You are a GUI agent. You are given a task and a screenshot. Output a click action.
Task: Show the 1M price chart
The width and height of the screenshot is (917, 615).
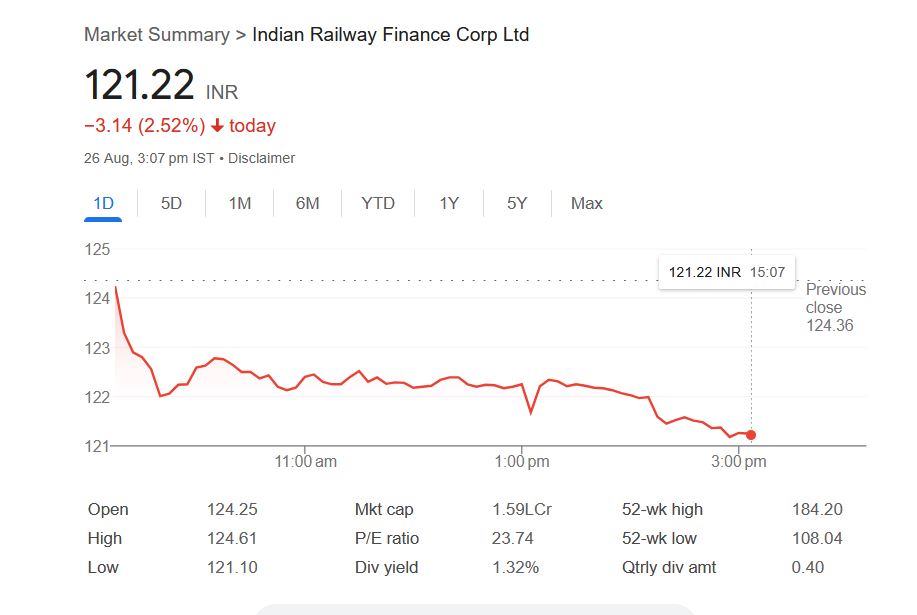239,203
